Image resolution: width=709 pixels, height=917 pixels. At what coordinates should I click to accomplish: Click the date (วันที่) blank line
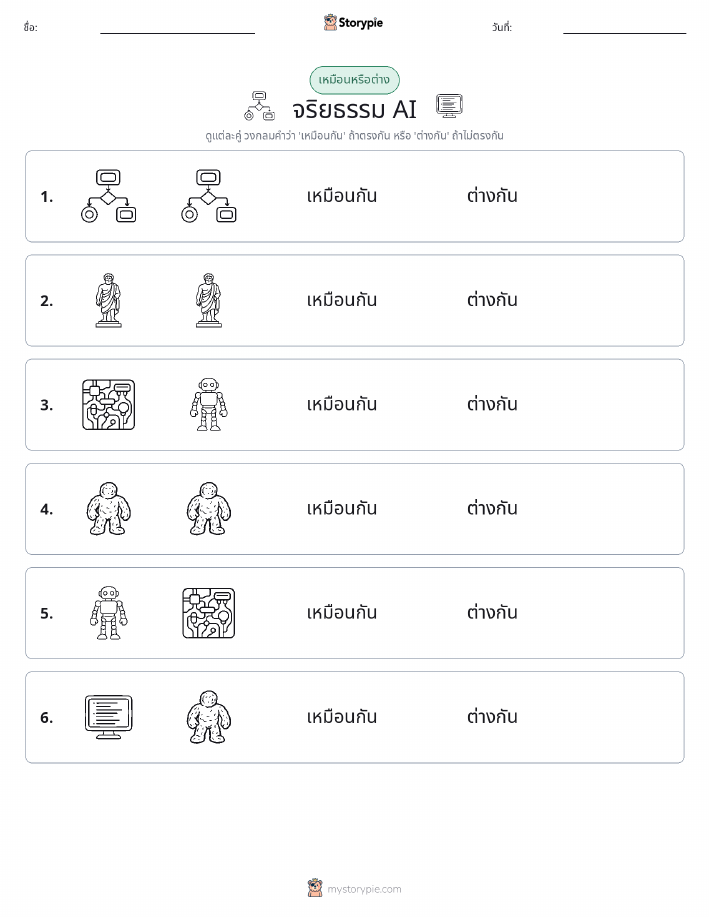[624, 33]
